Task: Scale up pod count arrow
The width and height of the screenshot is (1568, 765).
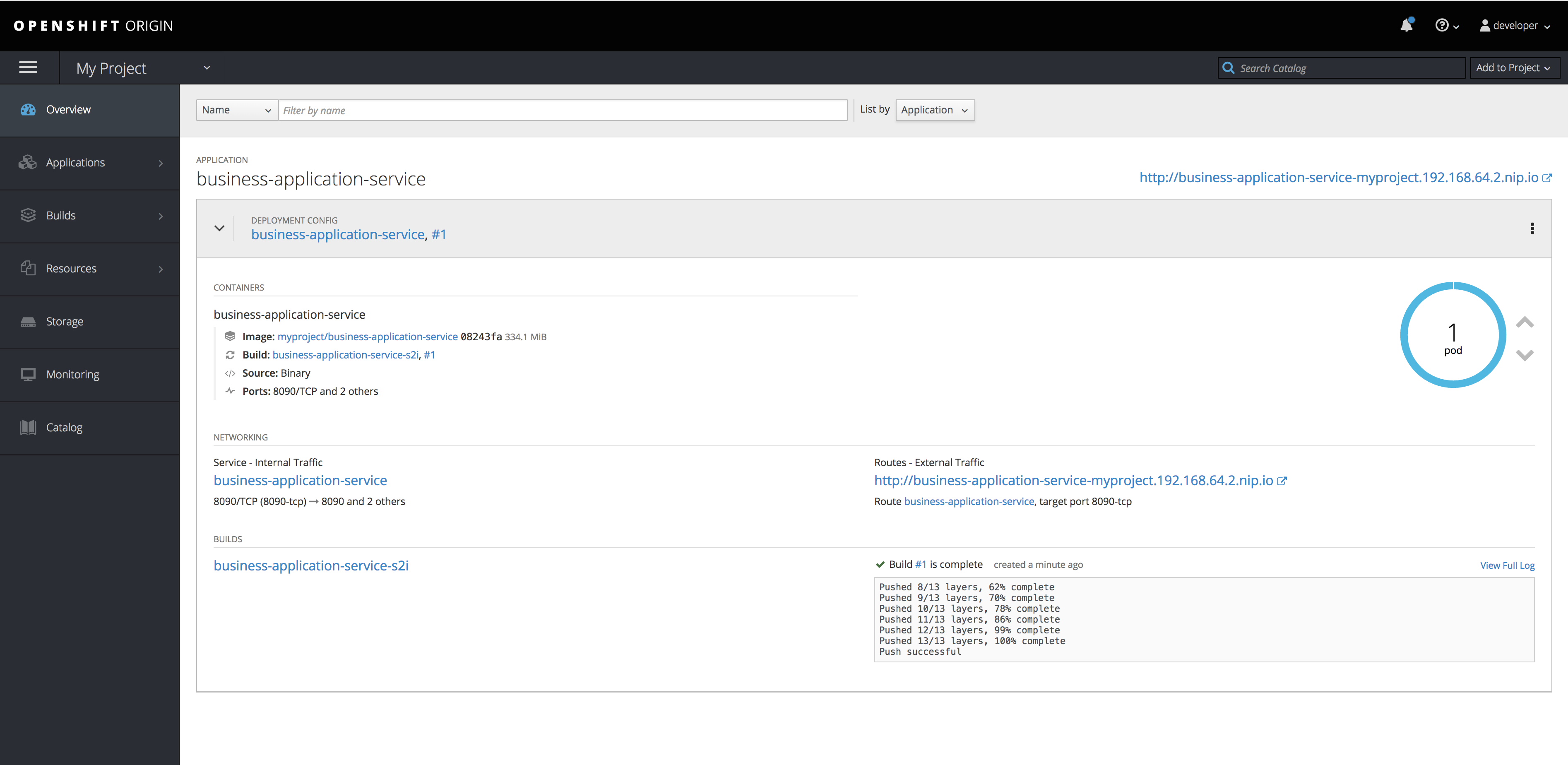Action: click(1524, 322)
